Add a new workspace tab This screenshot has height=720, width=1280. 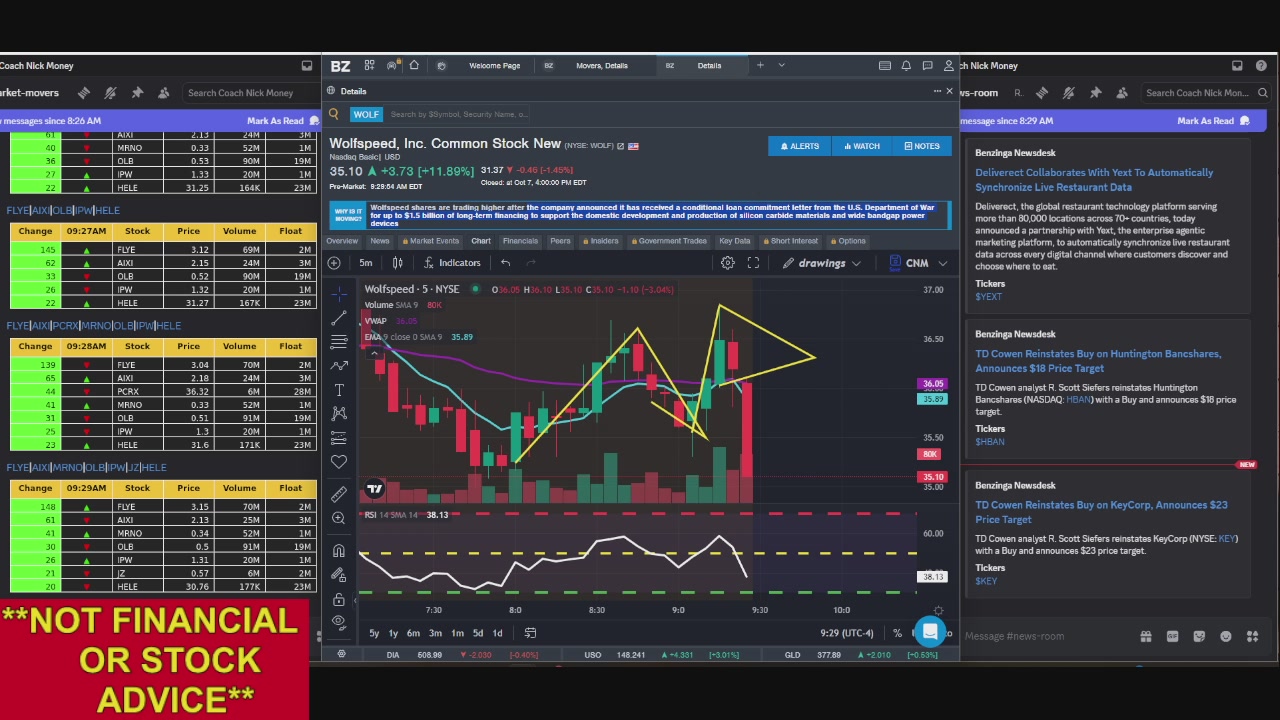760,66
